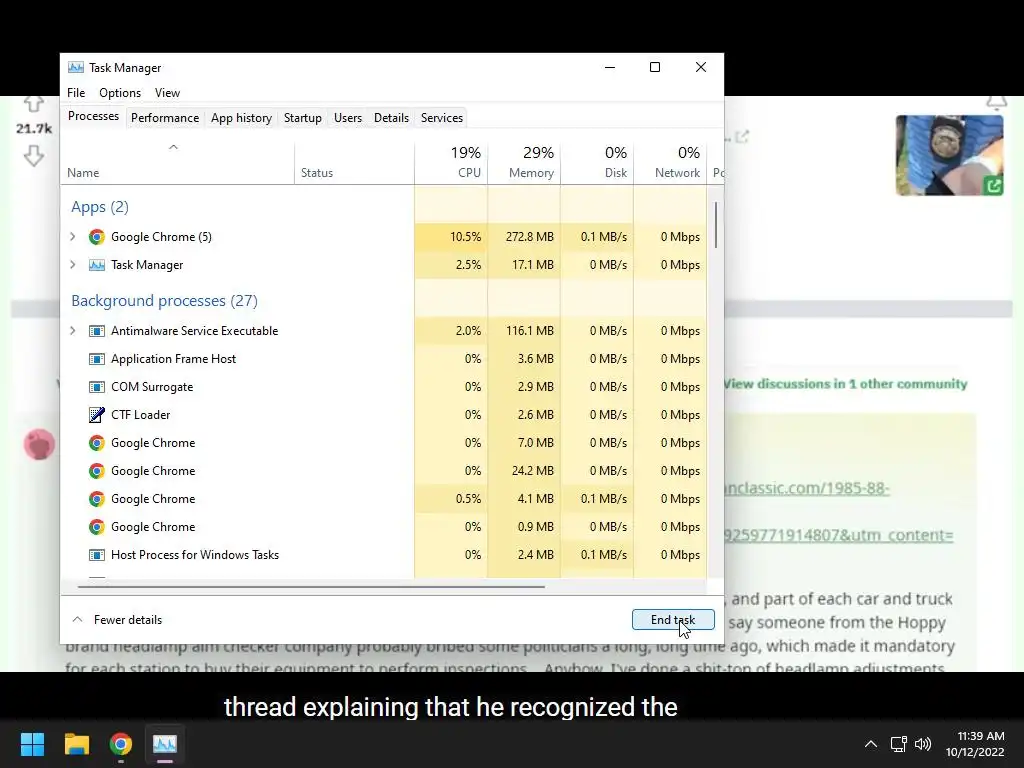
Task: Click sort arrow above Name column
Action: [173, 147]
